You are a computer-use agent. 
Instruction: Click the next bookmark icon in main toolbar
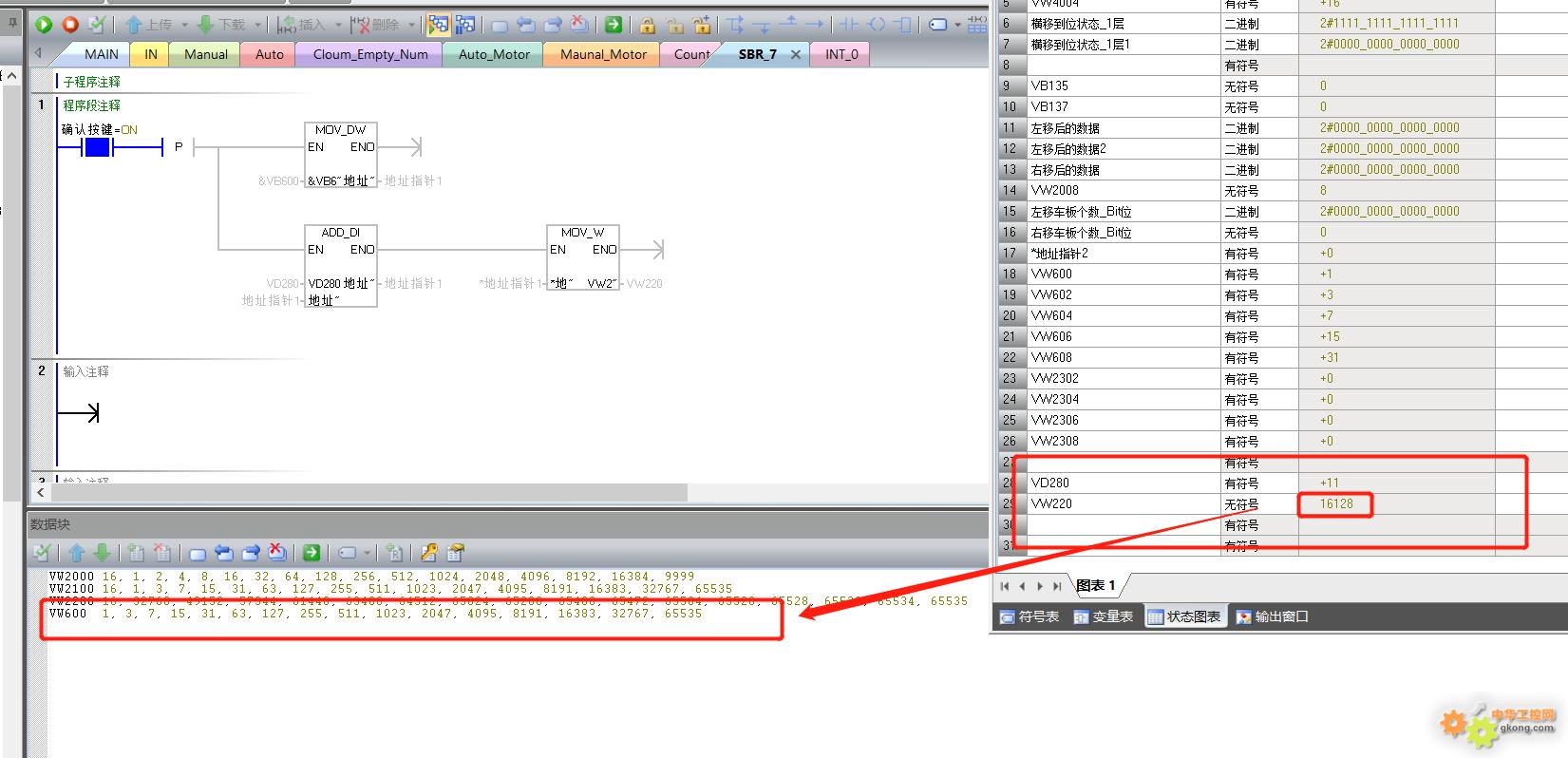553,25
